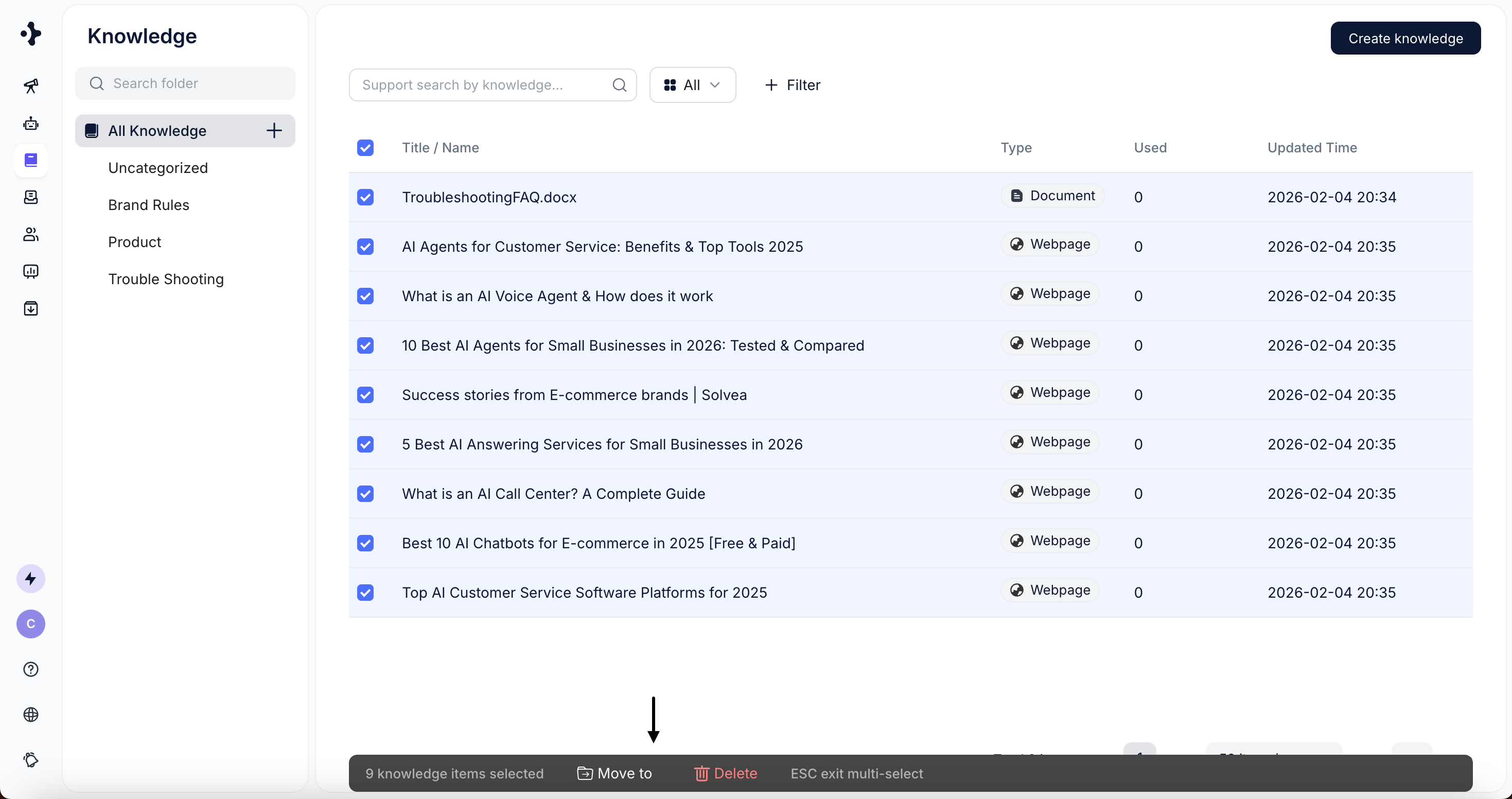Uncheck the TroubleshootingFAQ.docx row checkbox
Screen dimensions: 1512x799
point(365,197)
